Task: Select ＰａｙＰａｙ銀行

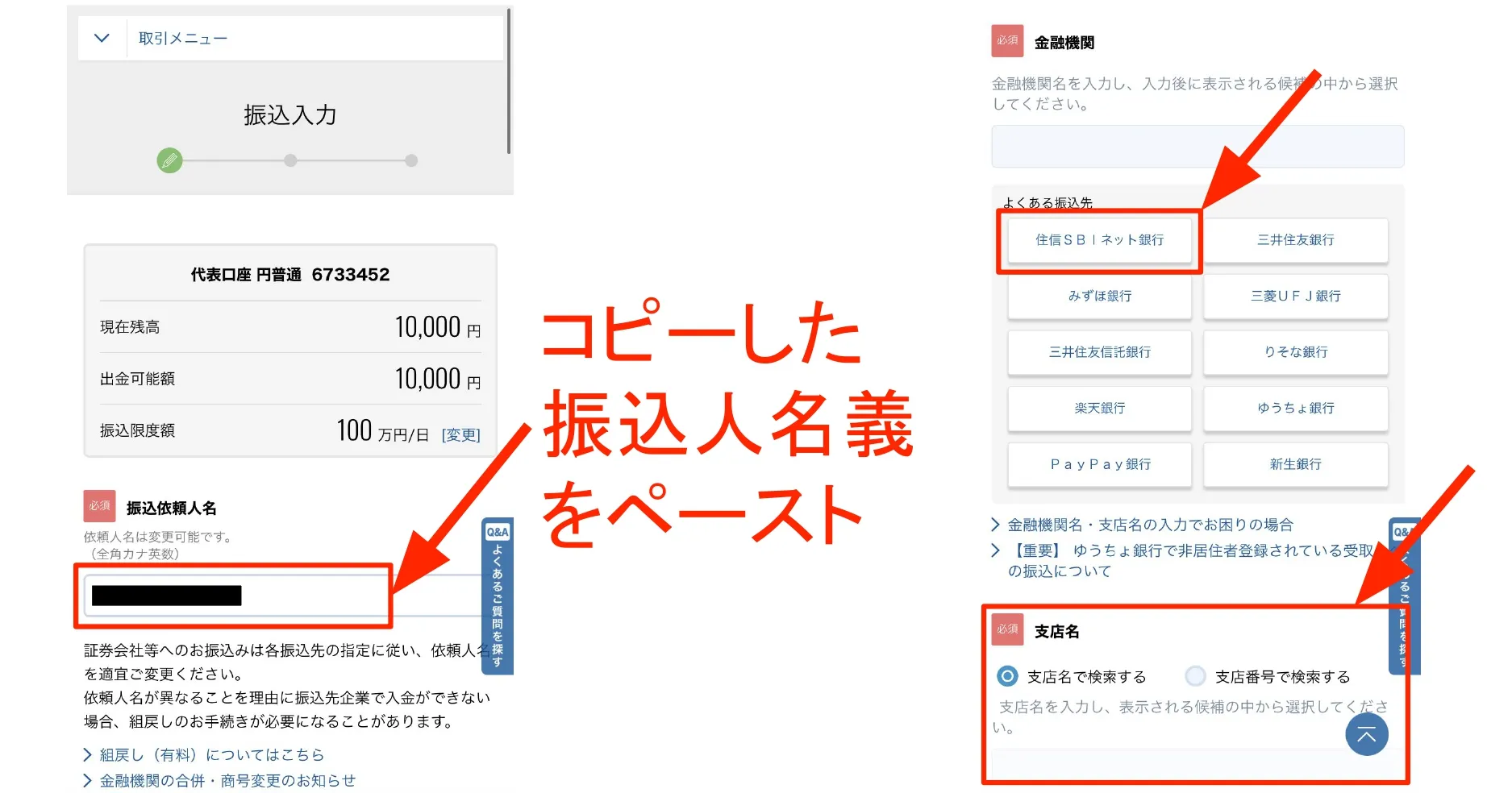Action: click(1099, 464)
